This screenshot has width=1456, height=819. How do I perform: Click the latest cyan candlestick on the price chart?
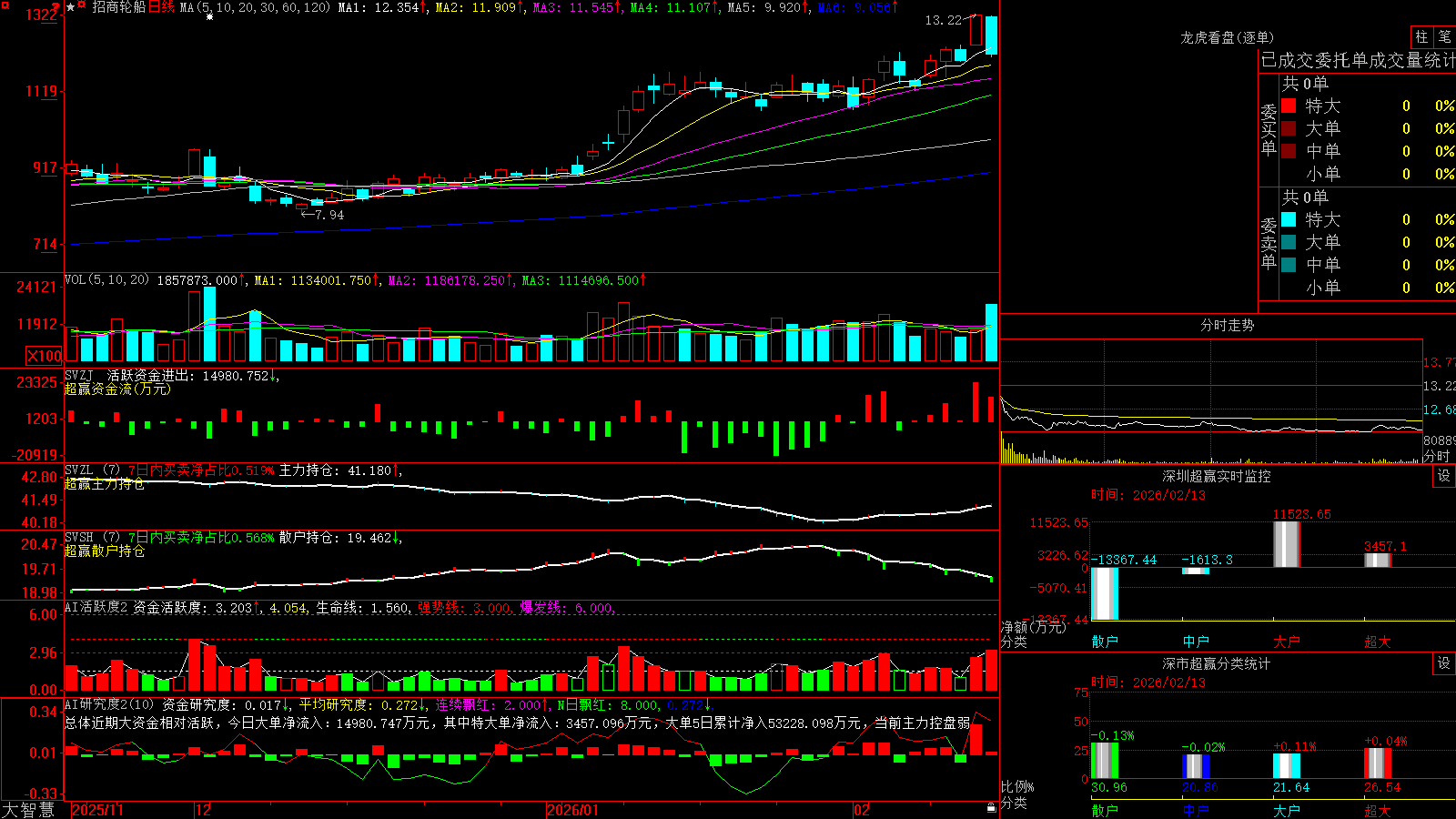[991, 35]
